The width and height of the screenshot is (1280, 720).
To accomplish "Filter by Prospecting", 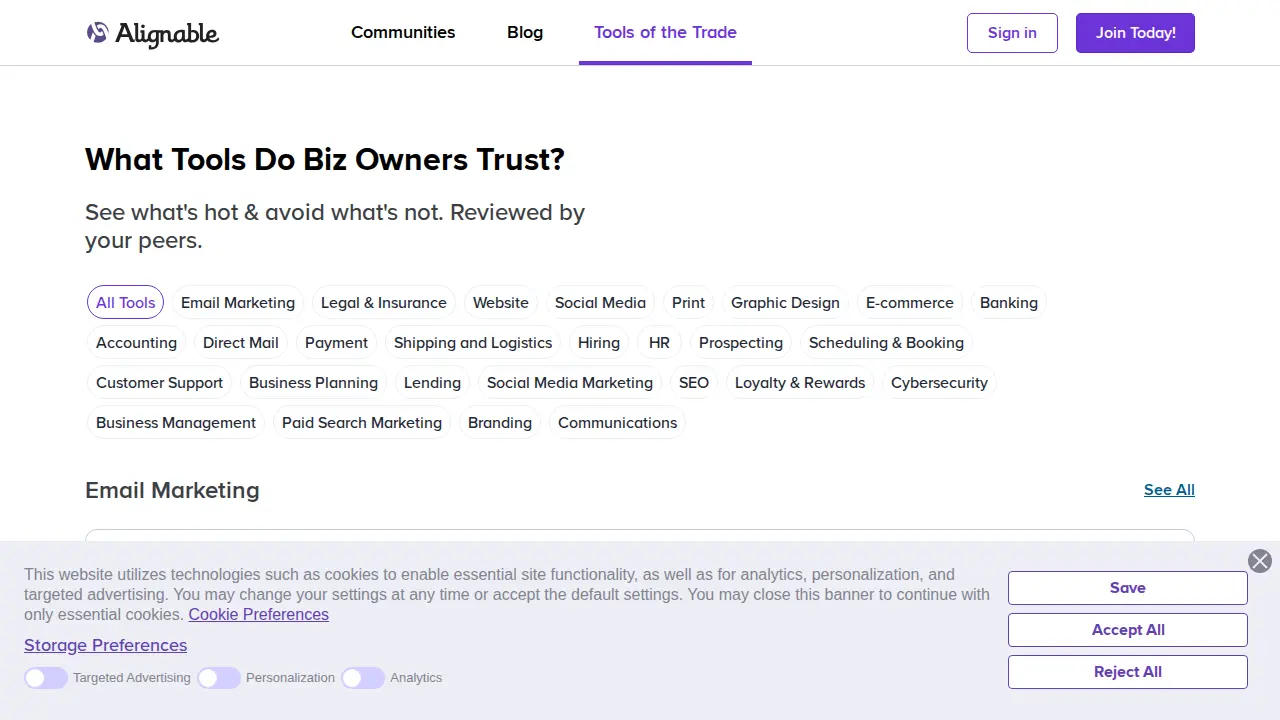I will (x=741, y=342).
